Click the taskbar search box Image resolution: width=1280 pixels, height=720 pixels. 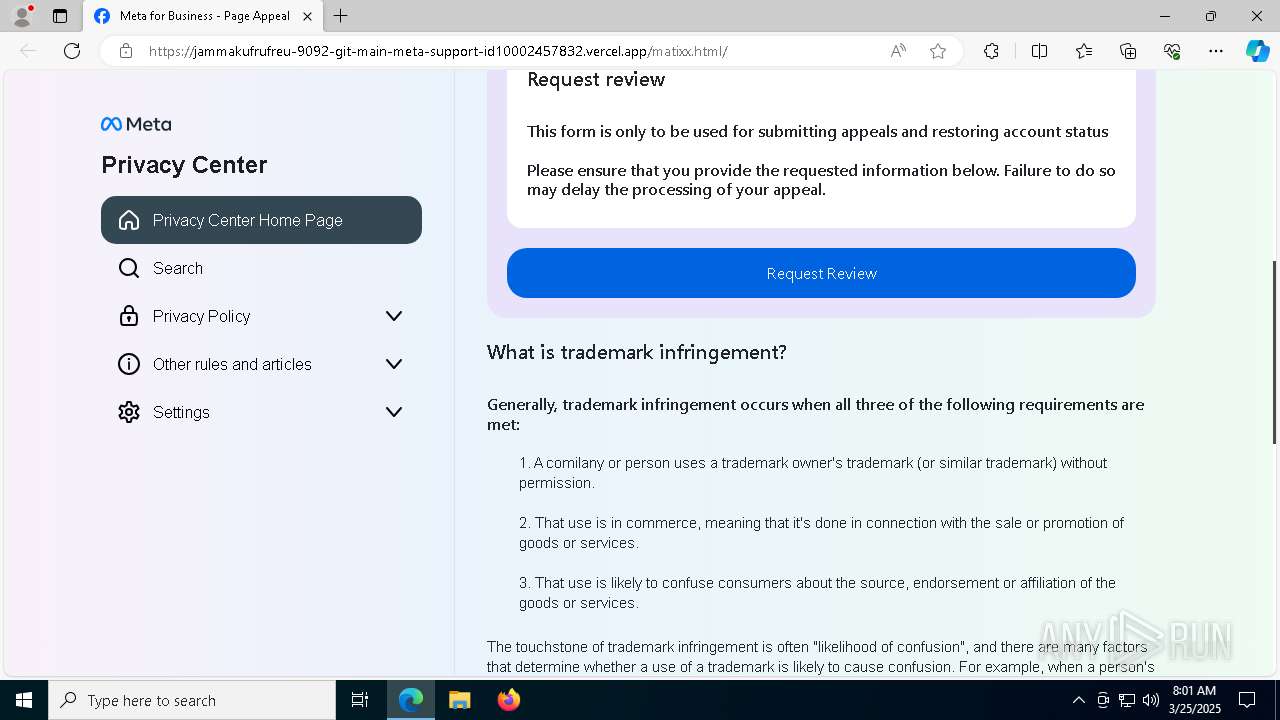192,700
